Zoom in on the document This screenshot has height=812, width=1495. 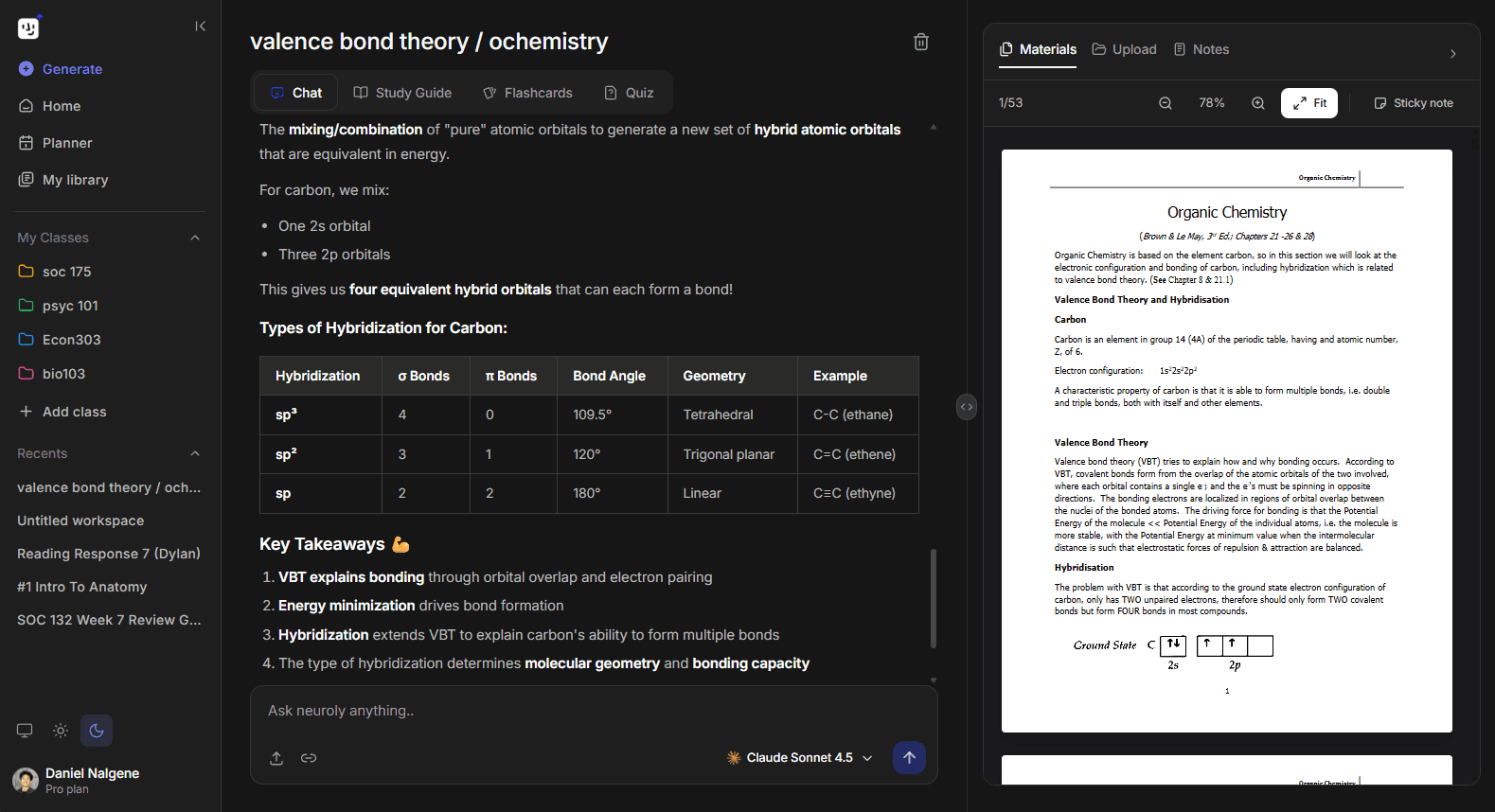(1258, 103)
